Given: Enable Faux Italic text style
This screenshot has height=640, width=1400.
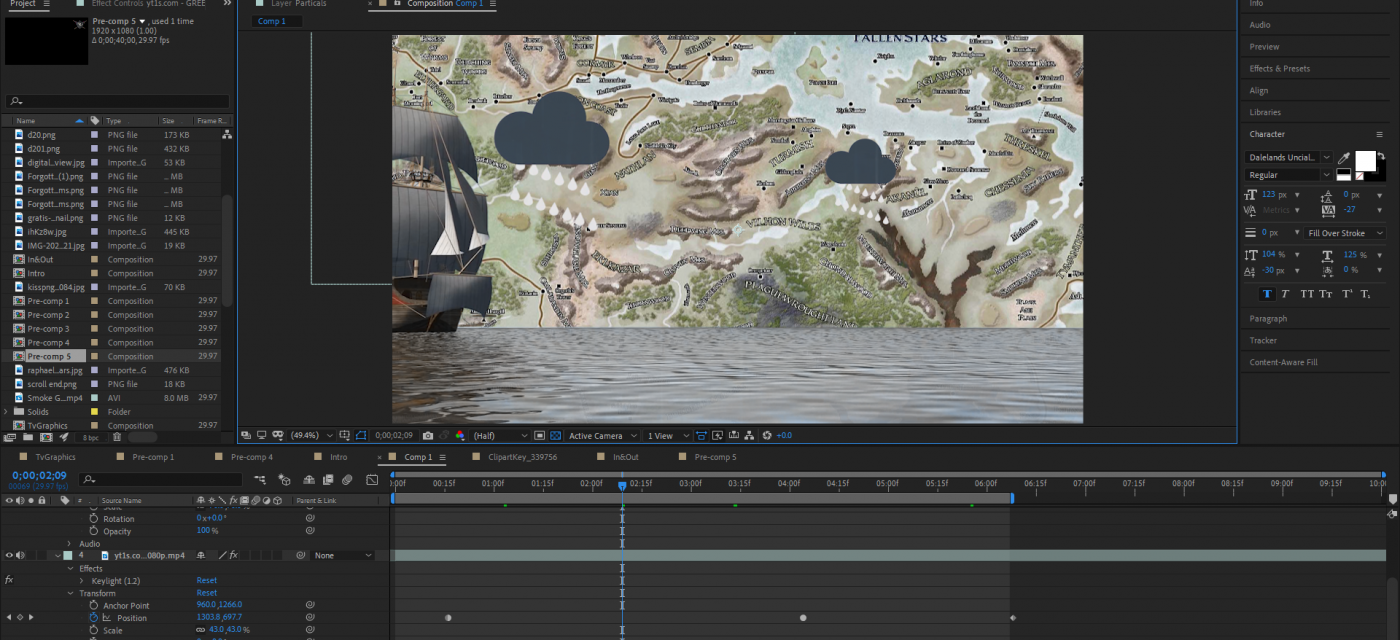Looking at the screenshot, I should tap(1285, 294).
